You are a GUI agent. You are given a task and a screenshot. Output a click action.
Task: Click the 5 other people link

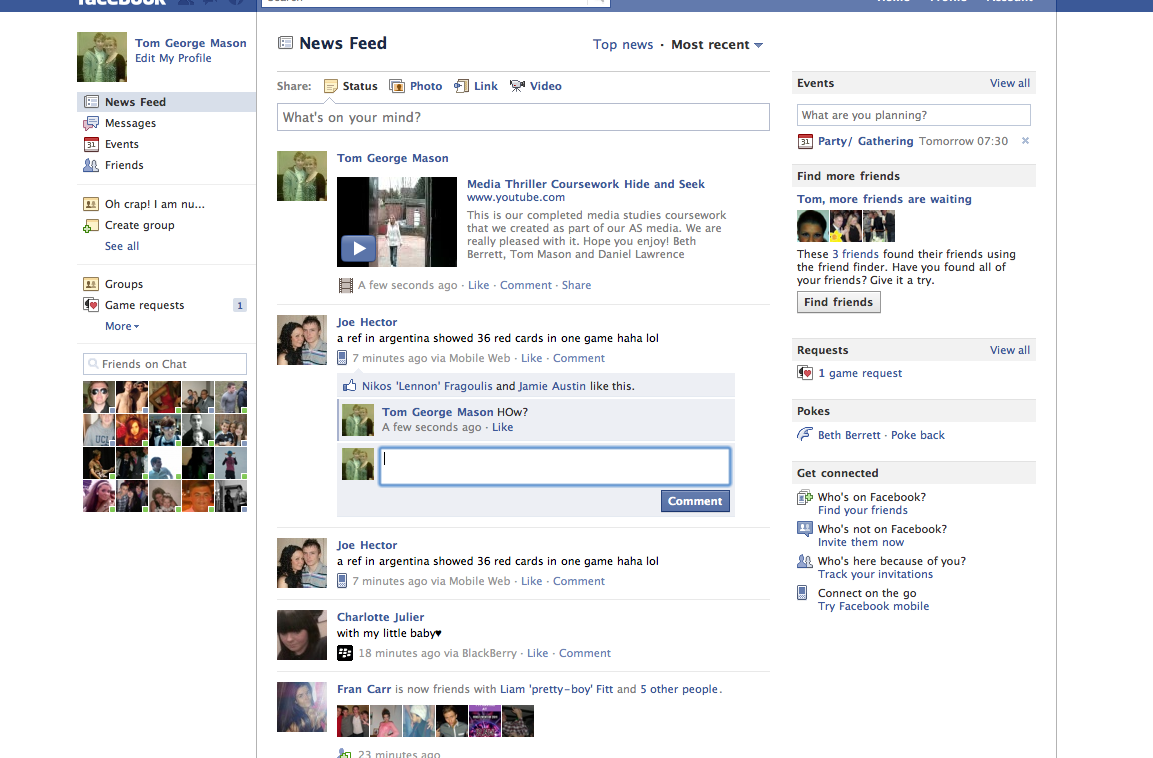[679, 690]
